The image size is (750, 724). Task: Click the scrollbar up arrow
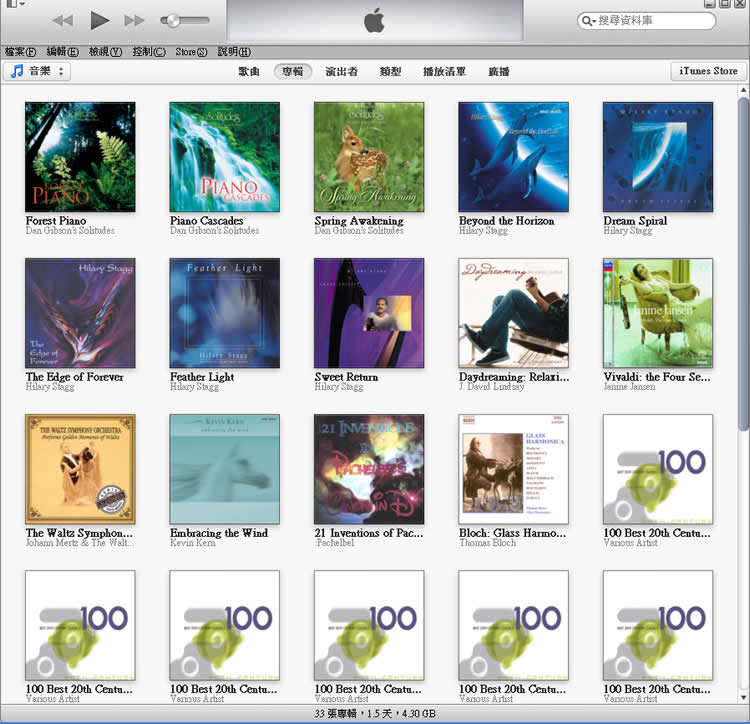click(x=744, y=90)
